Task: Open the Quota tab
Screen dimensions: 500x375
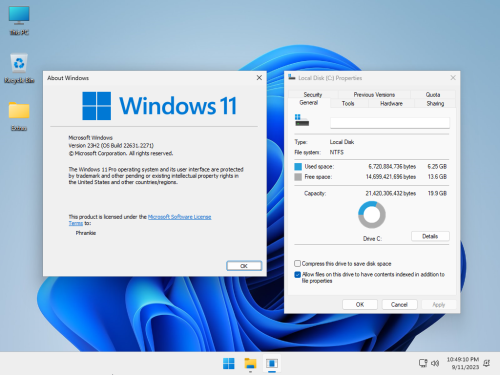Action: tap(433, 95)
